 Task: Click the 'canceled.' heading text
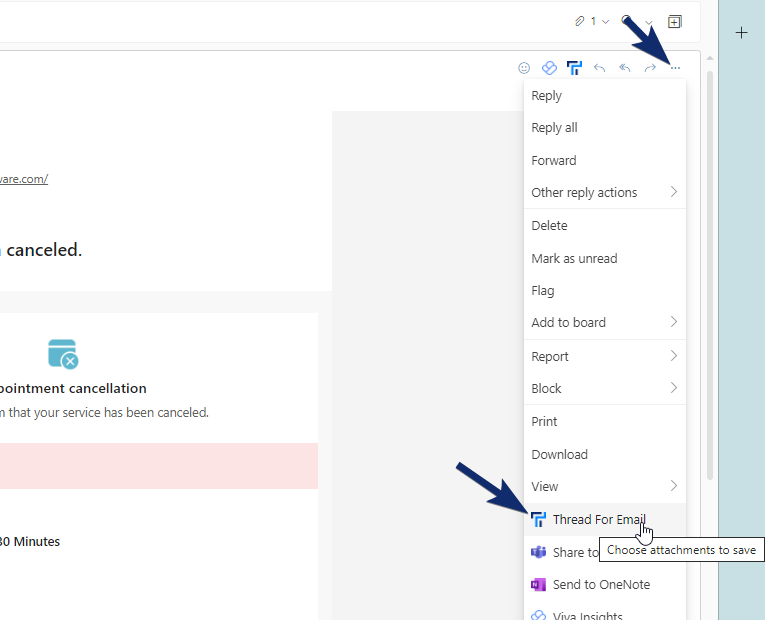click(44, 250)
